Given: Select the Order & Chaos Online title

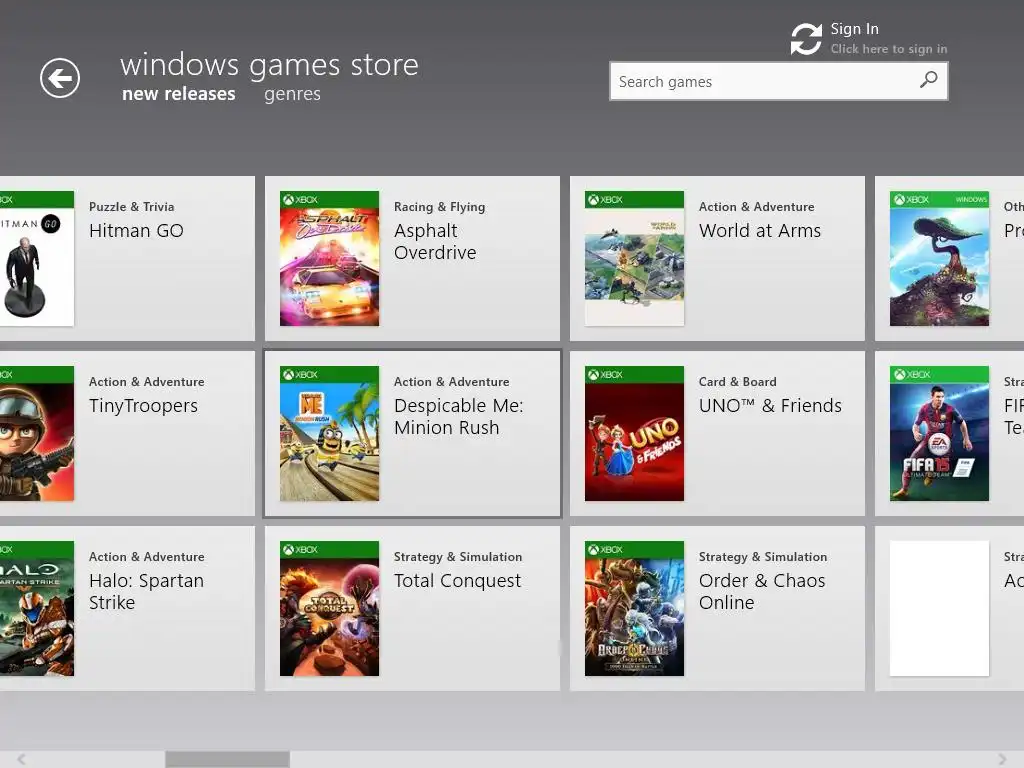Looking at the screenshot, I should [761, 592].
